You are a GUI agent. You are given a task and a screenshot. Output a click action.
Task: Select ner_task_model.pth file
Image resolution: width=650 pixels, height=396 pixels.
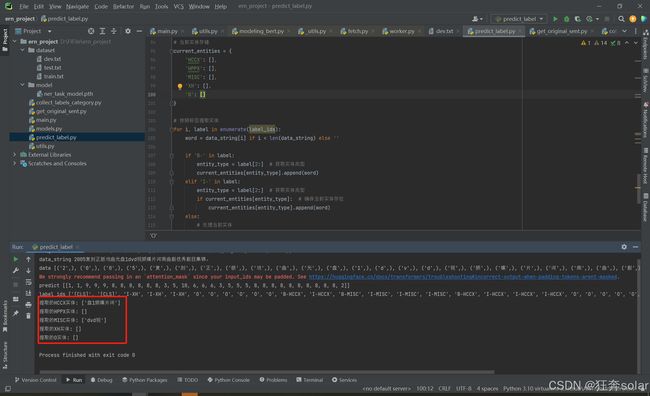point(65,94)
